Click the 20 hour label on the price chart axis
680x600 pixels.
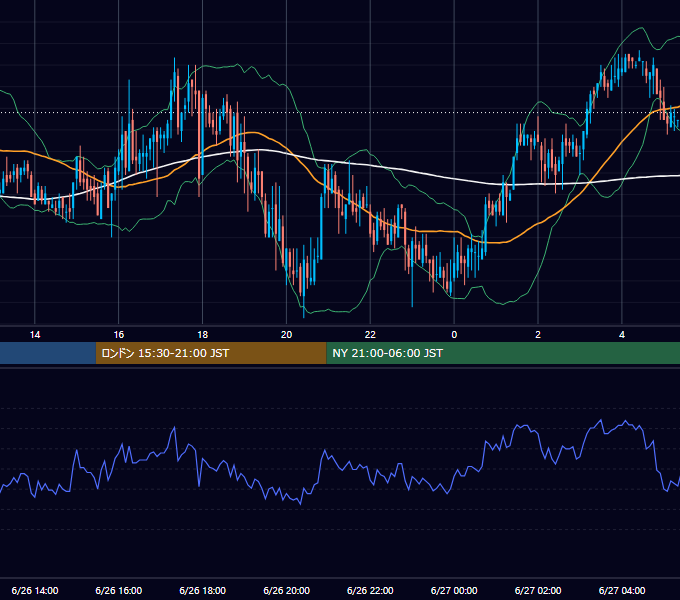pyautogui.click(x=286, y=335)
